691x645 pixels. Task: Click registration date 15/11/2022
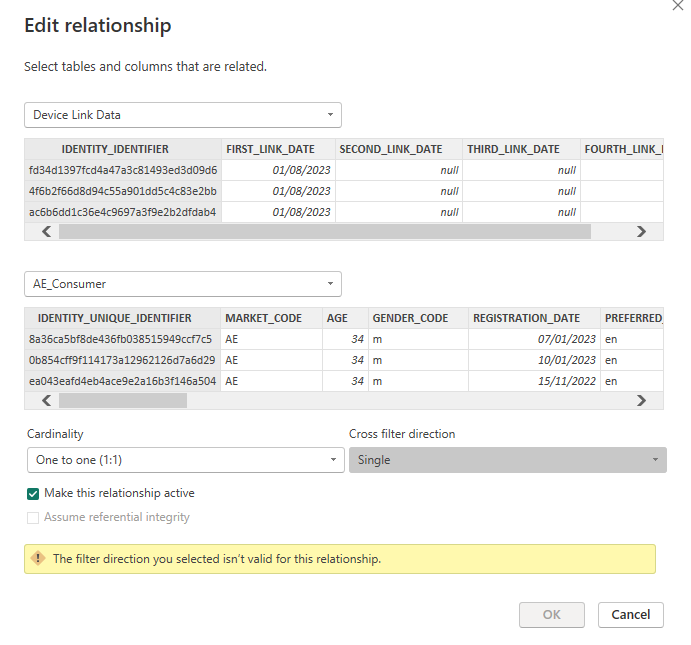point(534,381)
